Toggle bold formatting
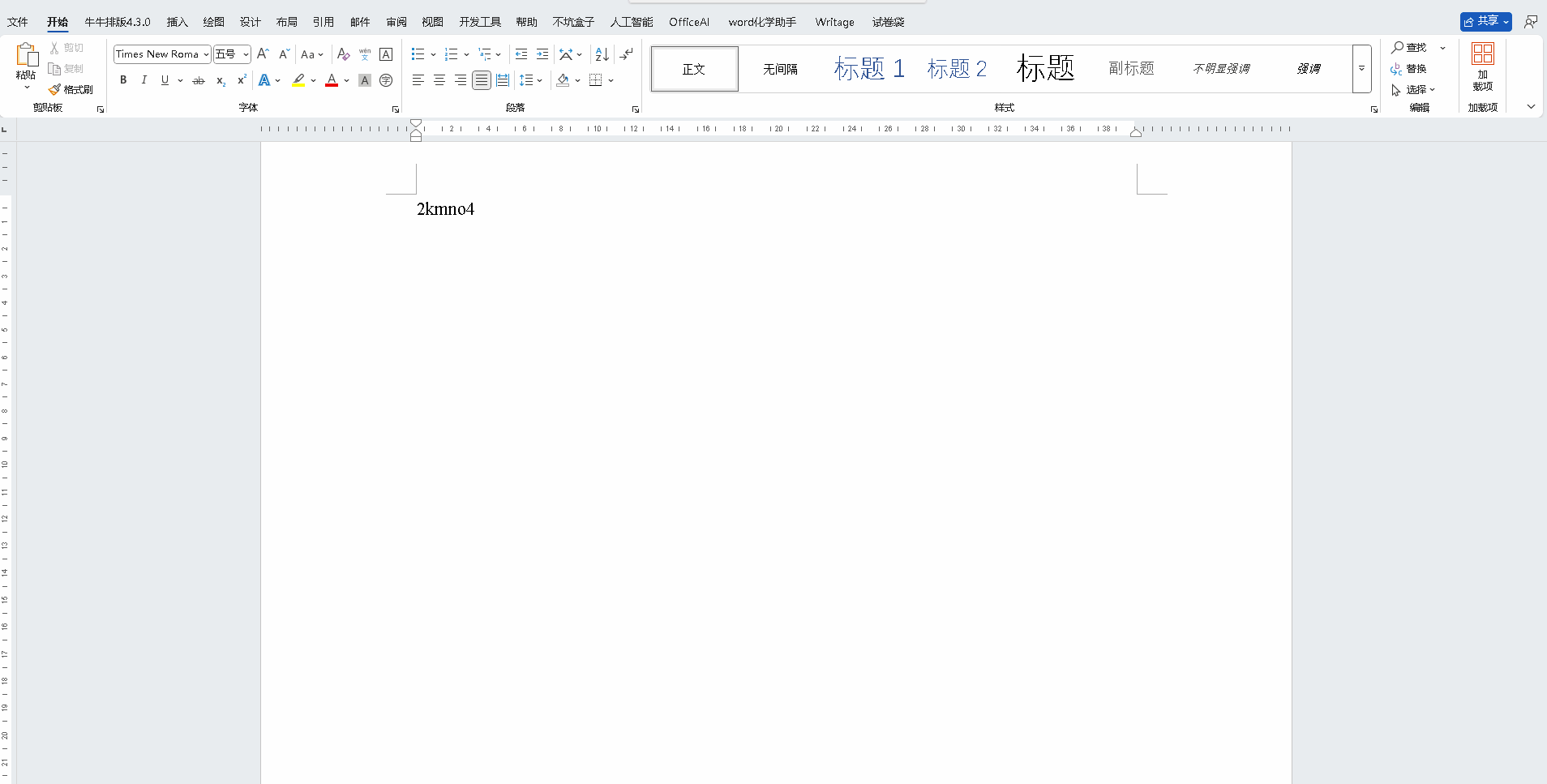Image resolution: width=1547 pixels, height=784 pixels. click(x=123, y=80)
